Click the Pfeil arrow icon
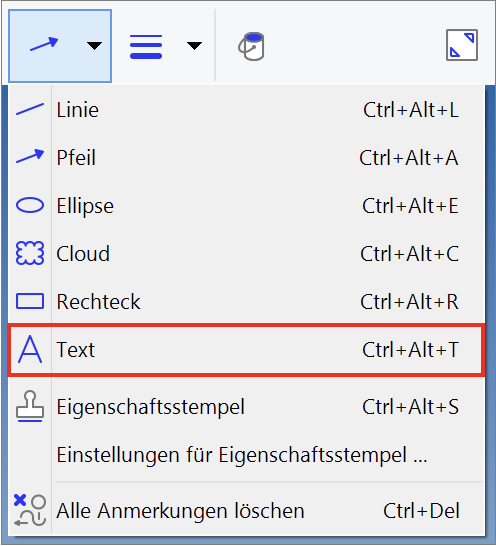This screenshot has height=546, width=496. point(30,156)
